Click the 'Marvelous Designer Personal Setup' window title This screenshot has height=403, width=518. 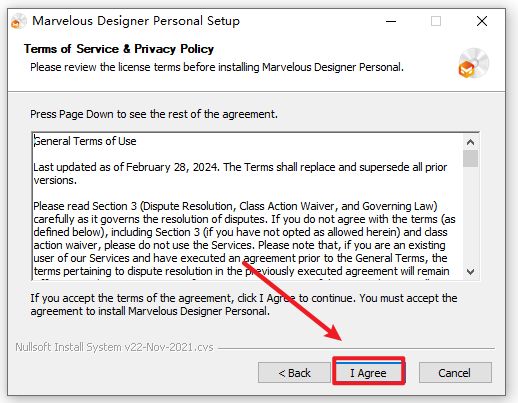coord(136,21)
